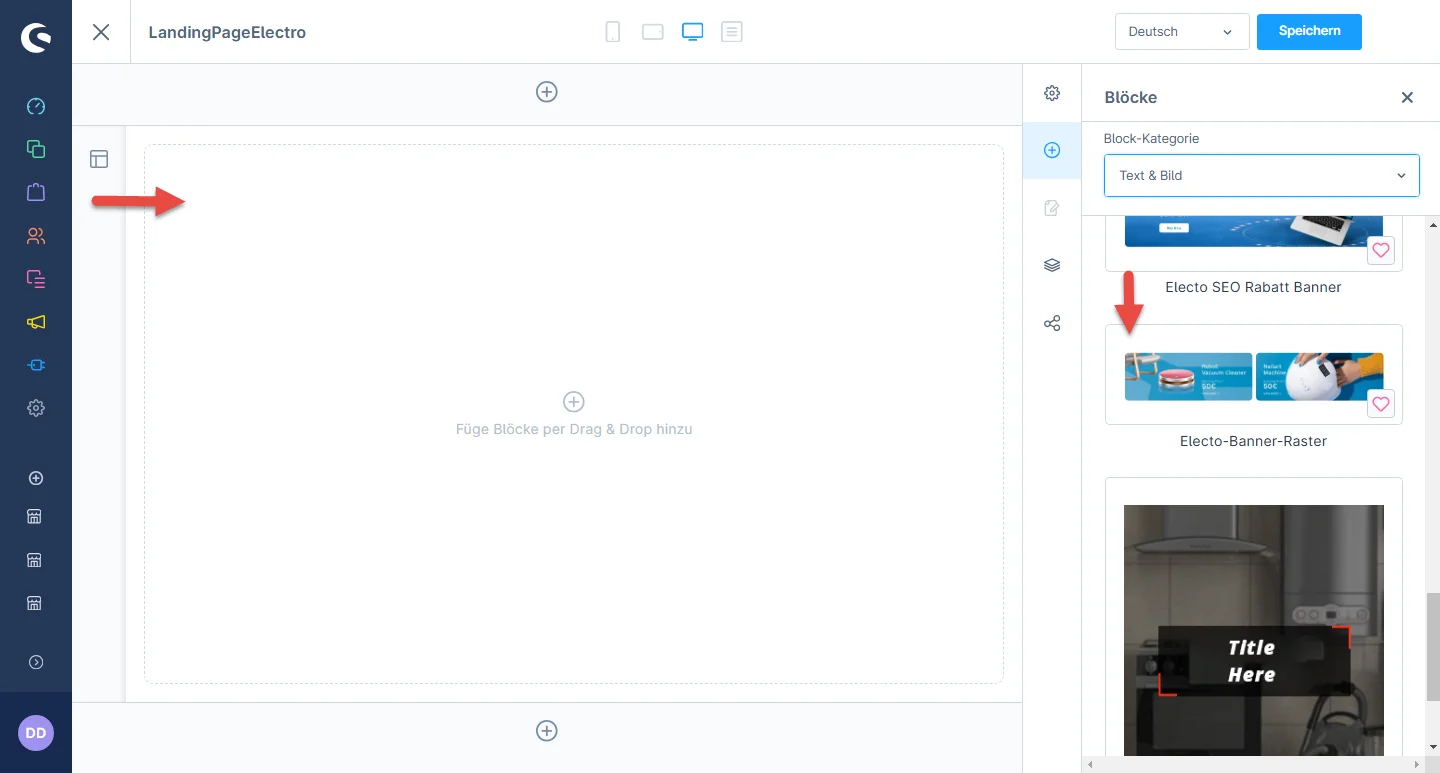Open the Marketing megaphone icon
Viewport: 1440px width, 773px height.
pyautogui.click(x=36, y=322)
